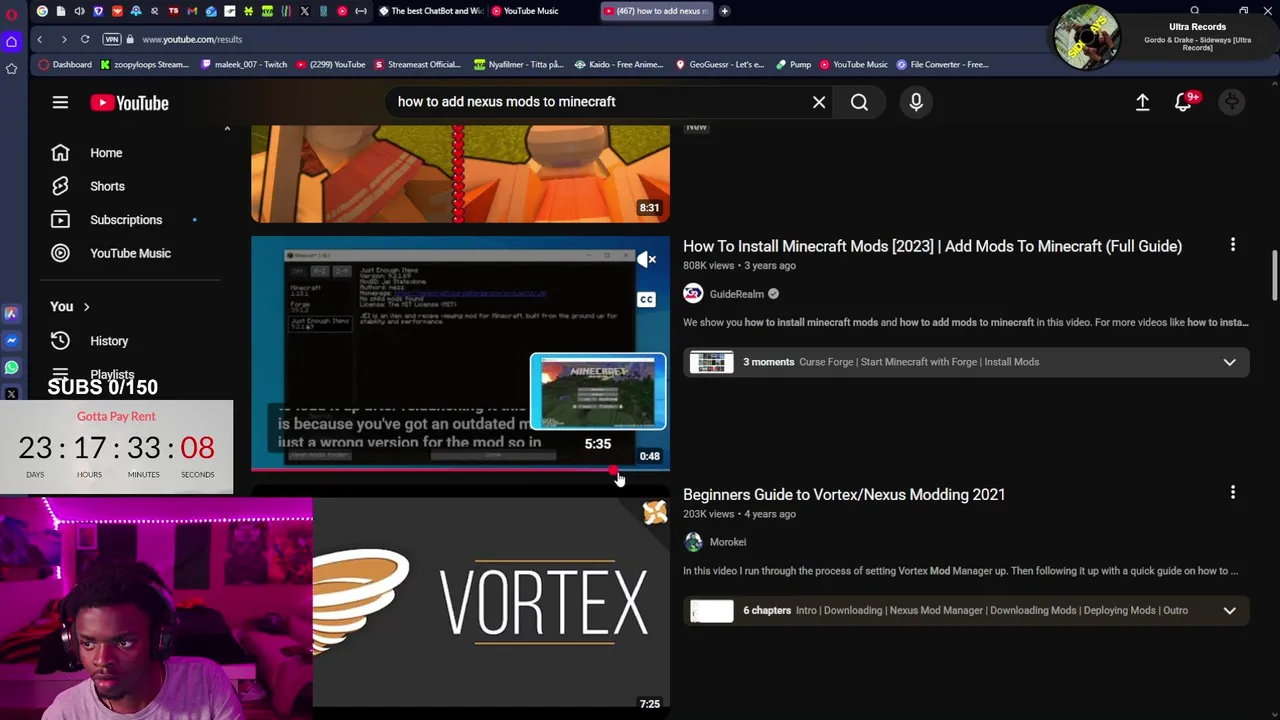The height and width of the screenshot is (720, 1280).
Task: Open the YouTube guide hamburger menu
Action: 60,102
